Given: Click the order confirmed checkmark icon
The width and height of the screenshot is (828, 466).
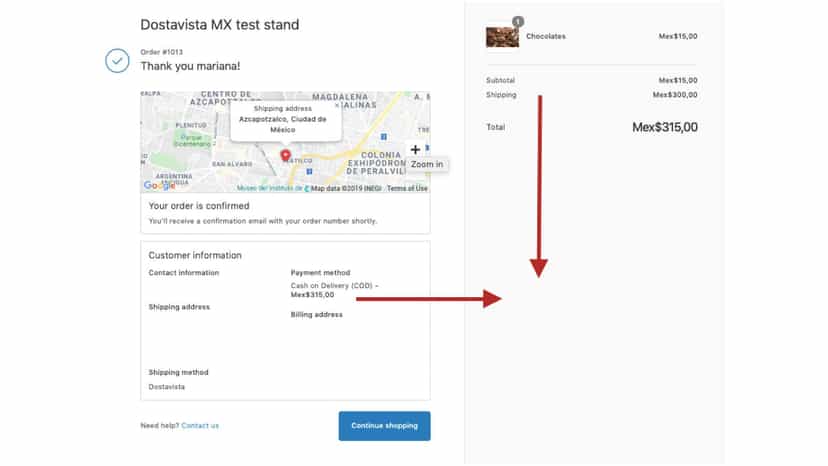Looking at the screenshot, I should click(117, 61).
